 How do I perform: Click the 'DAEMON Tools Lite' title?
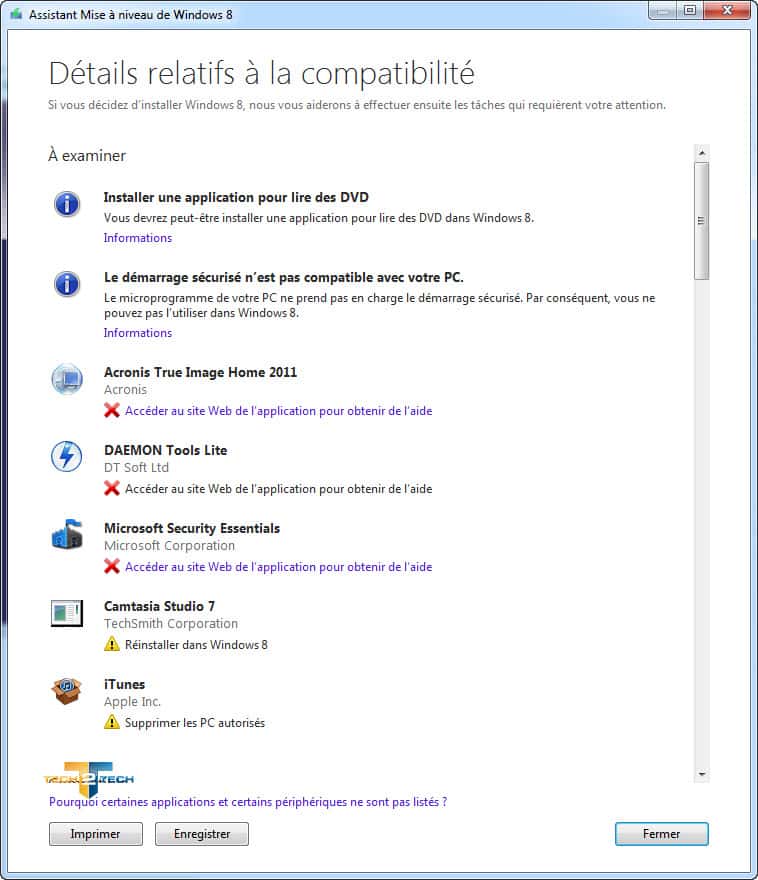(x=166, y=450)
